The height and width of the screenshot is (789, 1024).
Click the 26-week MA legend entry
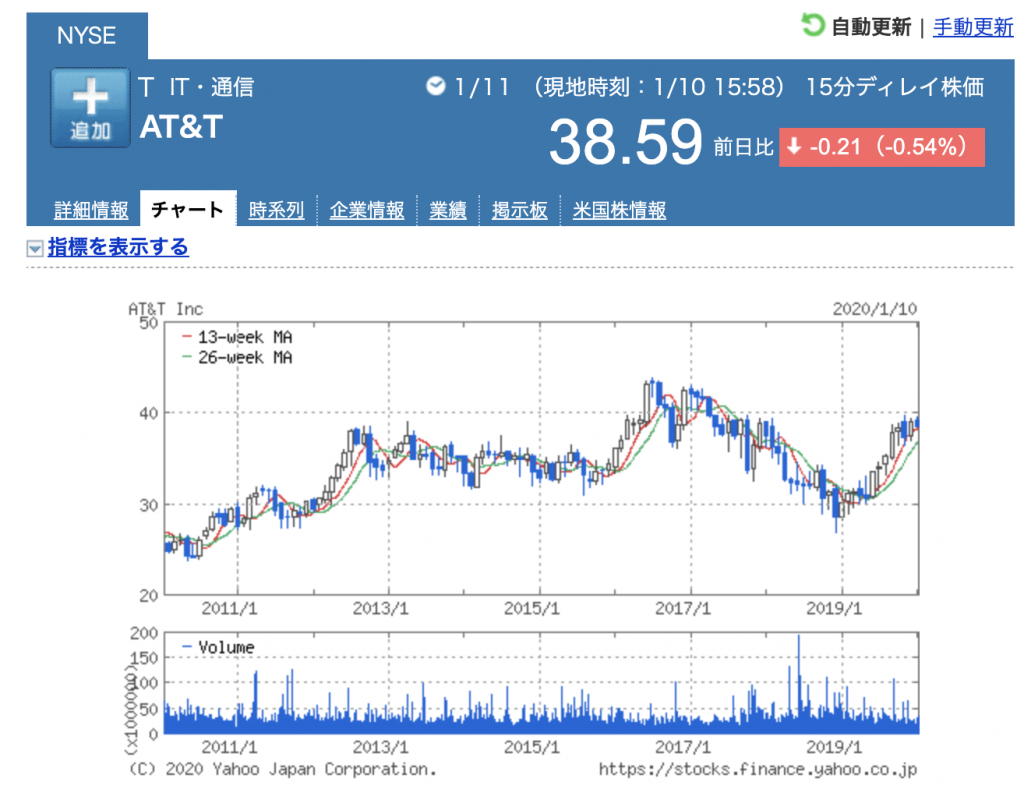coord(238,357)
